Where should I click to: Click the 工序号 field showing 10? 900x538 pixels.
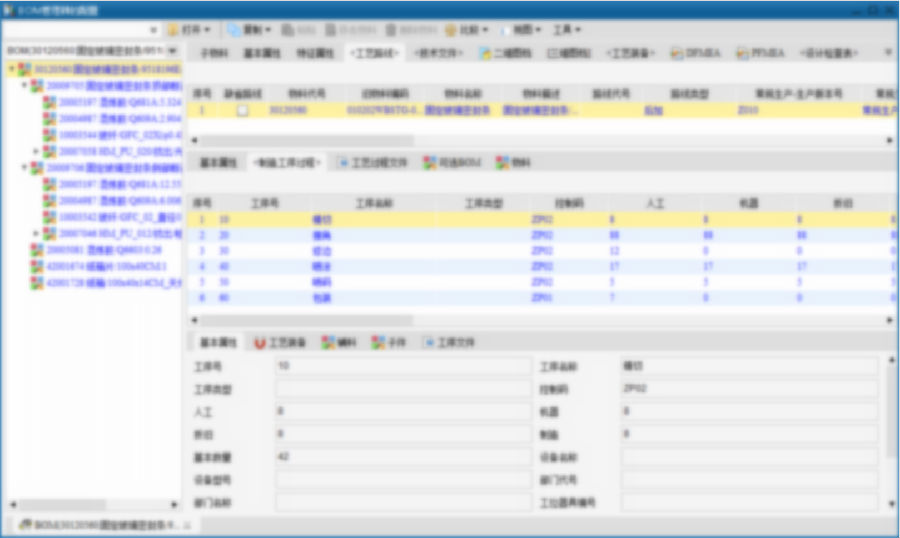(x=403, y=366)
